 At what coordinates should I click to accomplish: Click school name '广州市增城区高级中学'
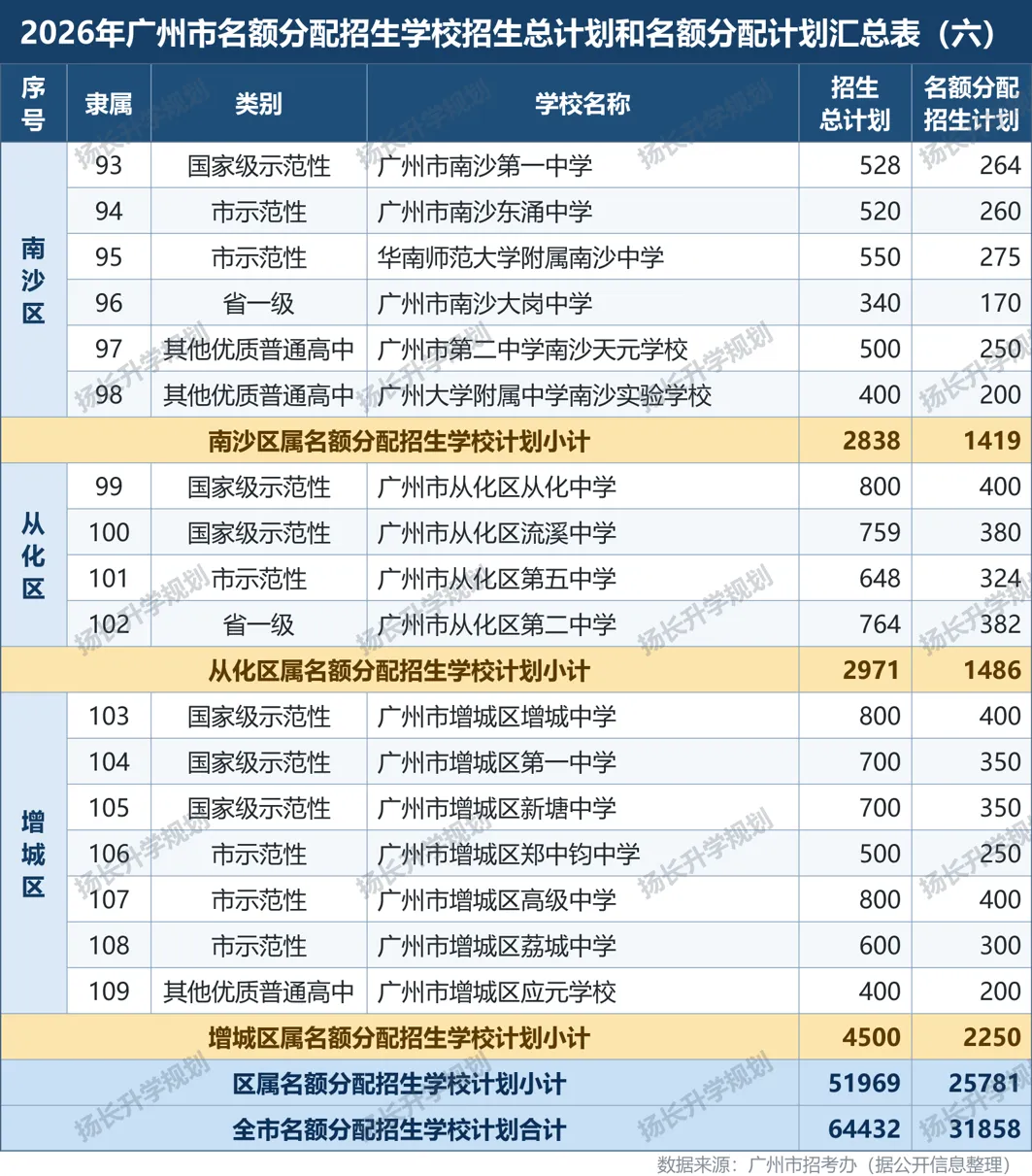tap(496, 899)
